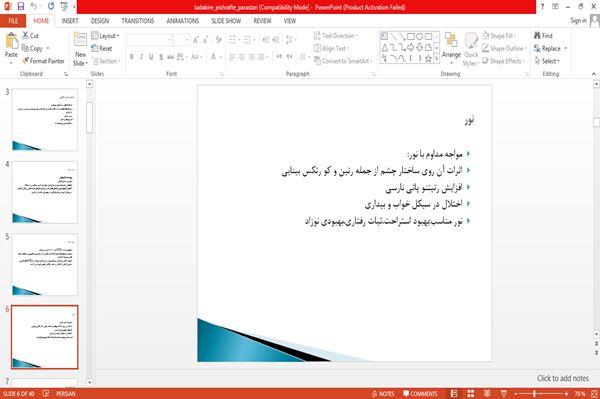Open Select dropdown in Editing
The height and width of the screenshot is (399, 600).
[x=547, y=61]
